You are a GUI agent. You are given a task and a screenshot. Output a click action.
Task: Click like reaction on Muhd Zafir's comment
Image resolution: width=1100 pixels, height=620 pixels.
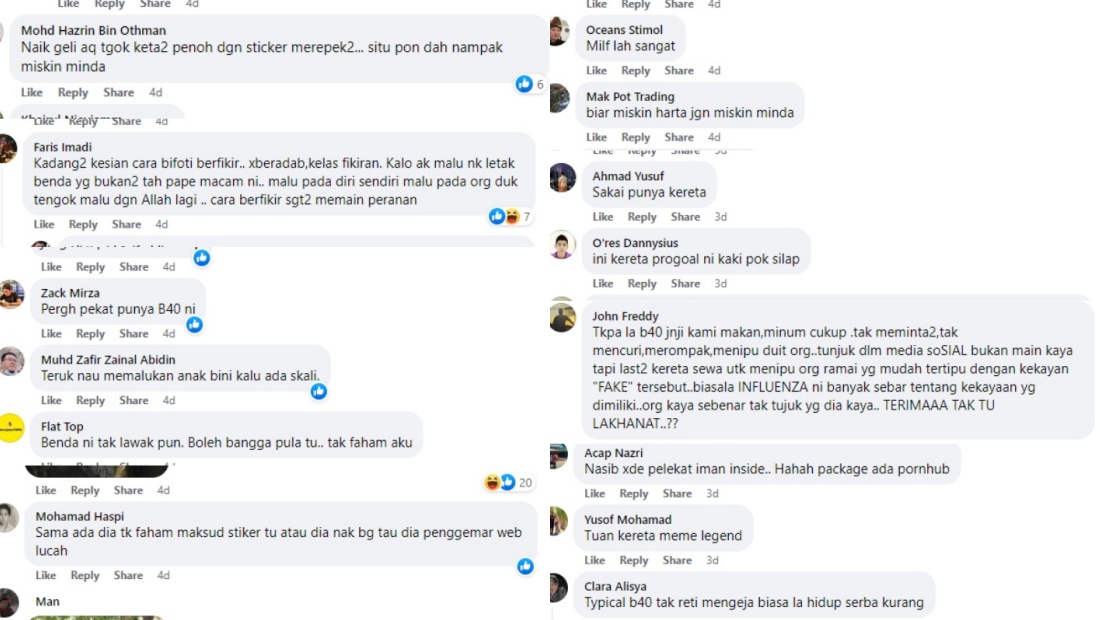pyautogui.click(x=318, y=391)
